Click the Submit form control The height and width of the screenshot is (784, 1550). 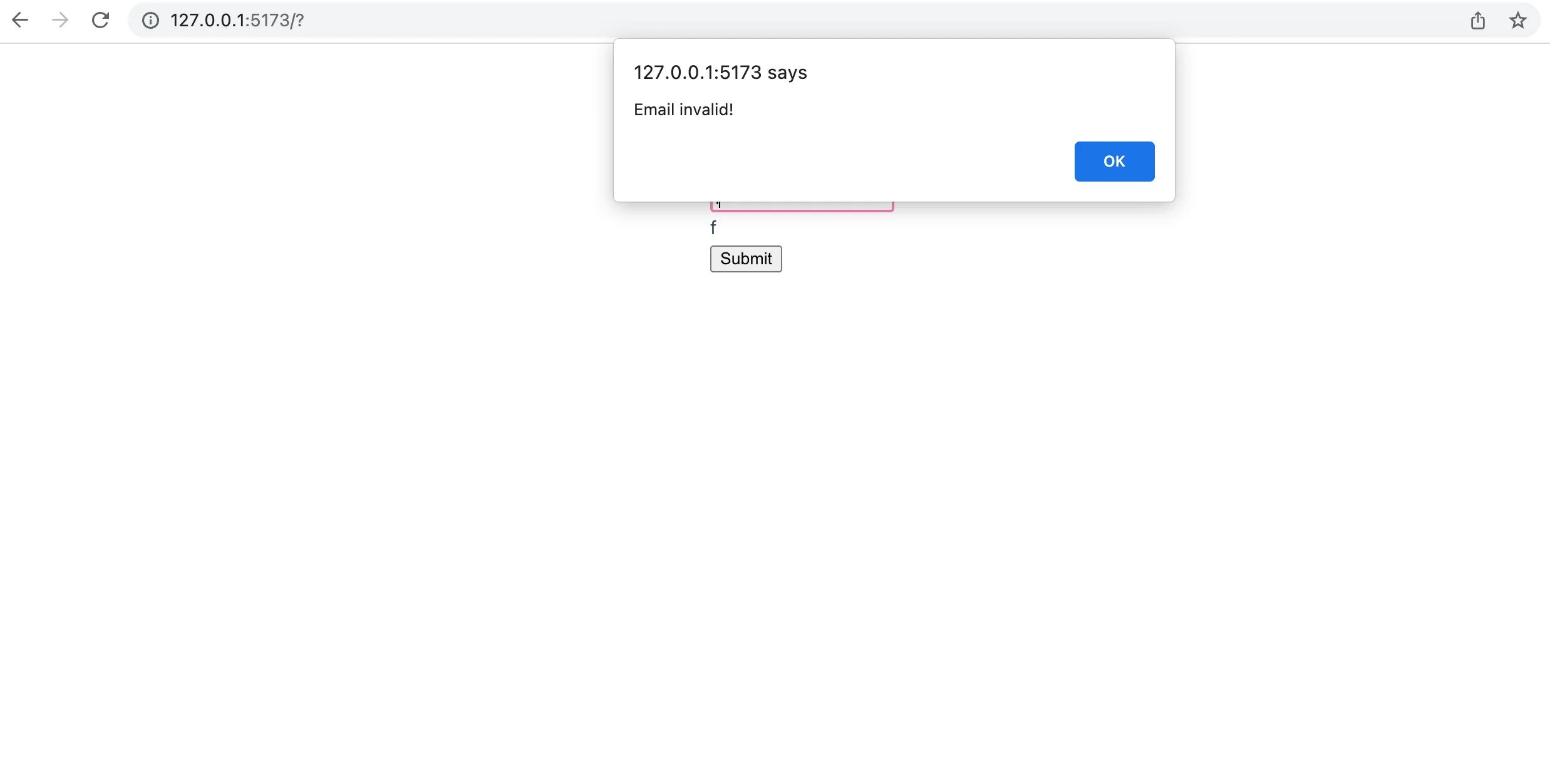(745, 259)
